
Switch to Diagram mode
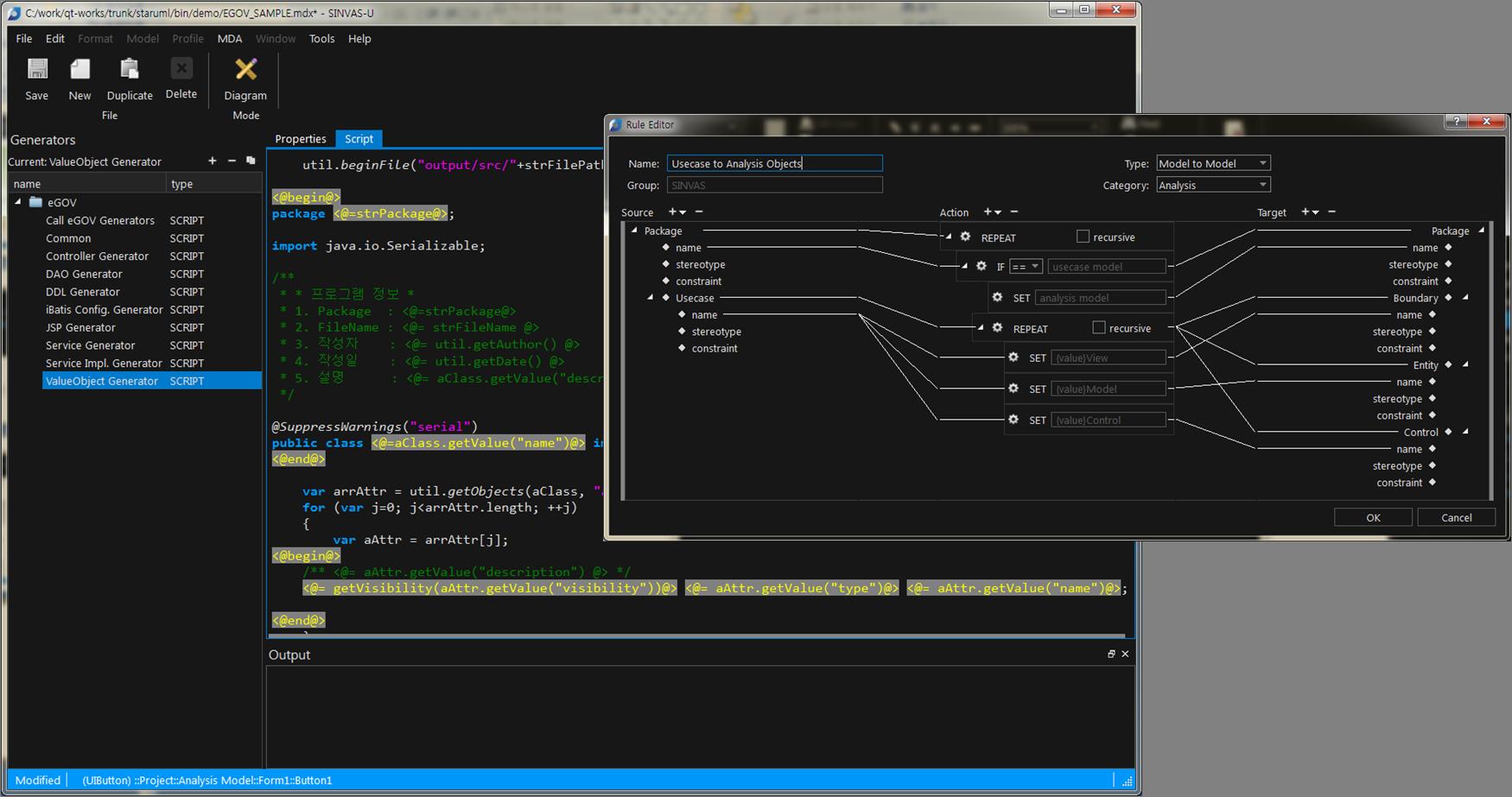click(245, 71)
